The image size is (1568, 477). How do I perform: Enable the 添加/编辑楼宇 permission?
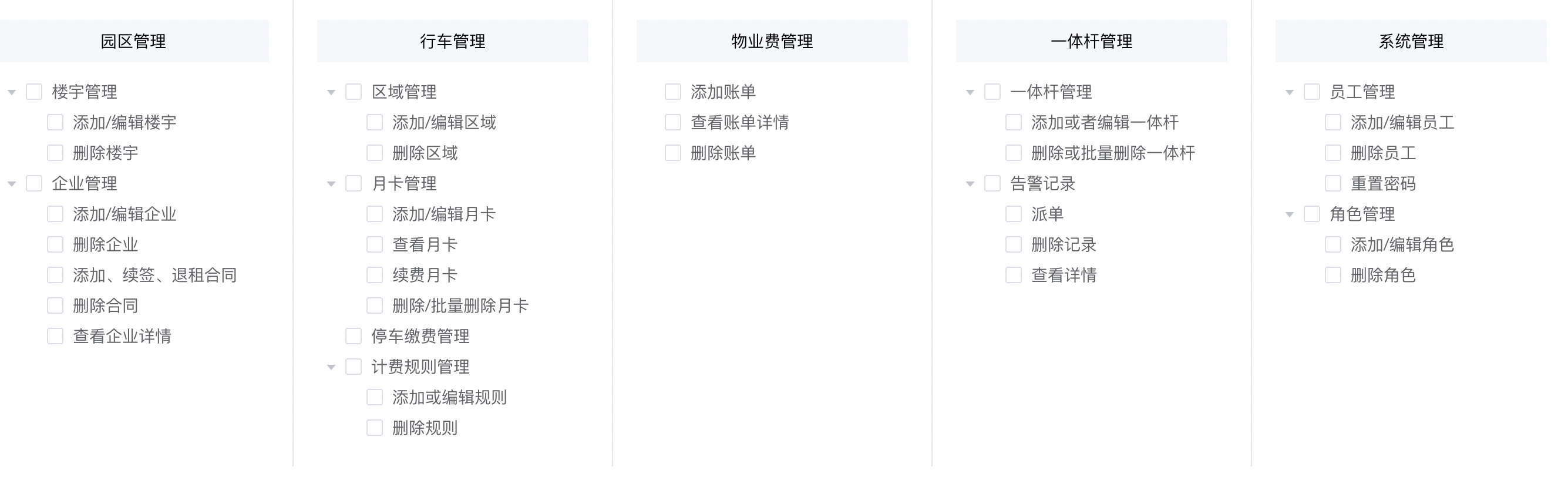click(x=55, y=122)
